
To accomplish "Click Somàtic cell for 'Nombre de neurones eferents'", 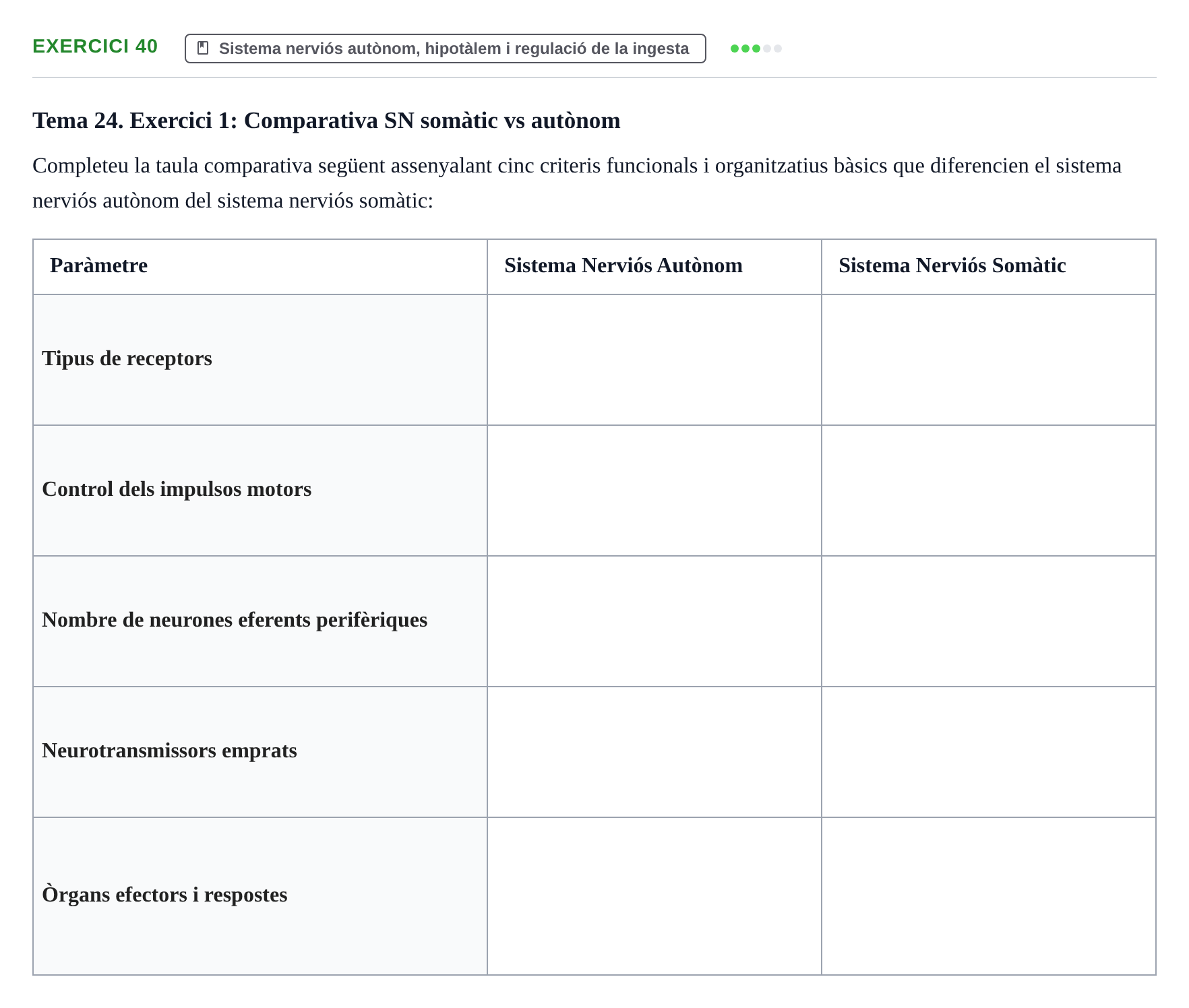I will click(x=989, y=621).
